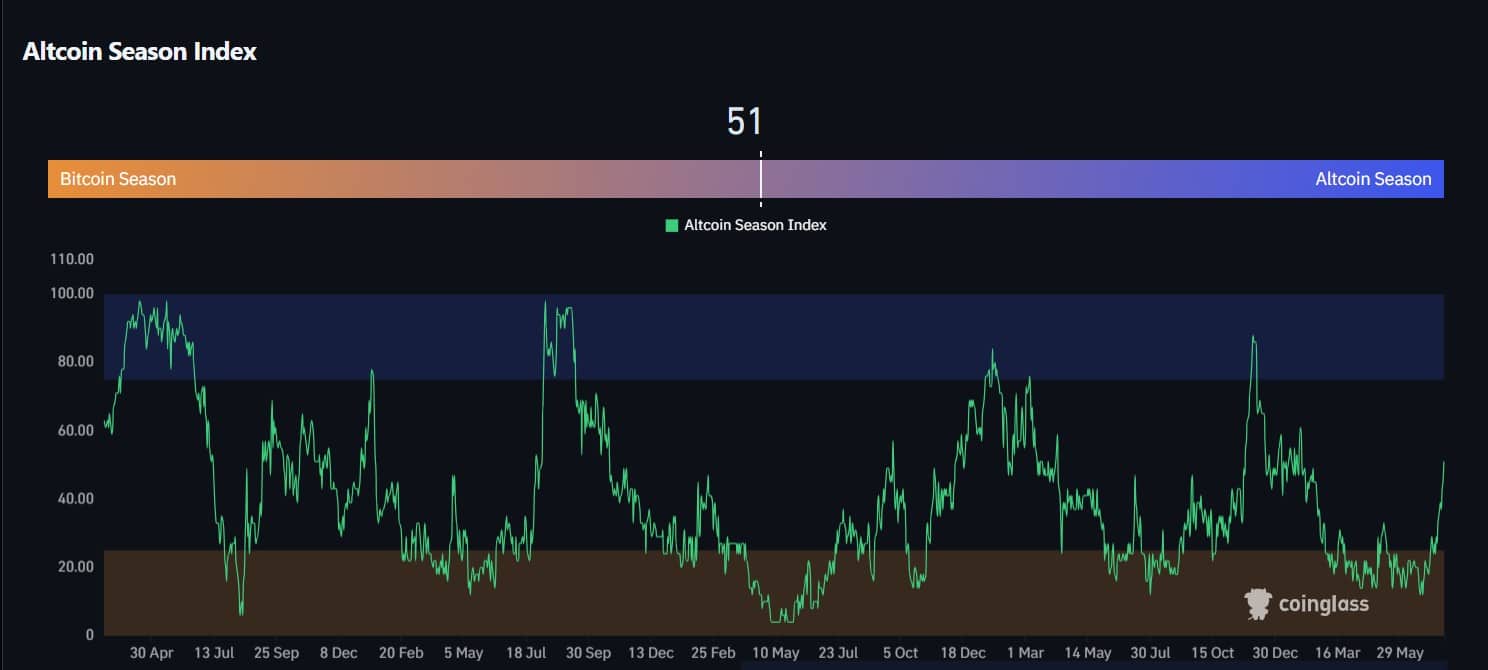Screen dimensions: 1488x670
Task: Click the 30 Apr date on the x-axis
Action: point(152,653)
